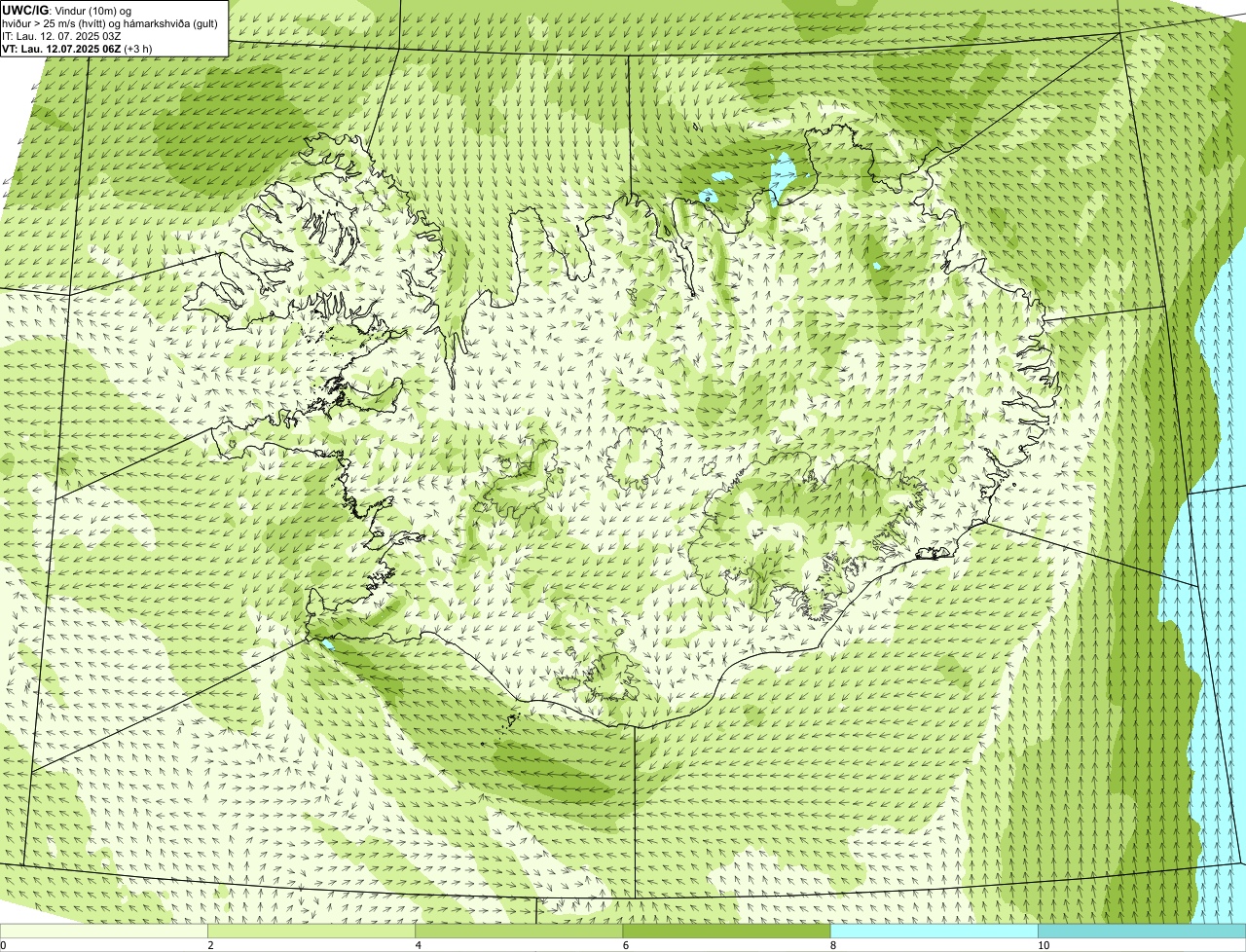Viewport: 1246px width, 952px height.
Task: Click the 2–4 m/s light green legend swatch
Action: coord(311,932)
